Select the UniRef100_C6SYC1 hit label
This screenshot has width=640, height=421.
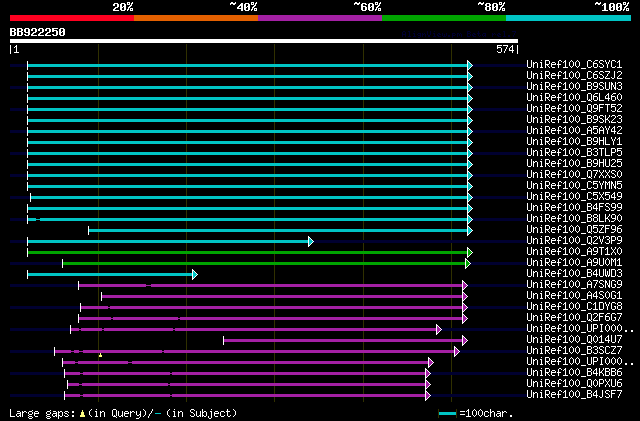pyautogui.click(x=574, y=64)
